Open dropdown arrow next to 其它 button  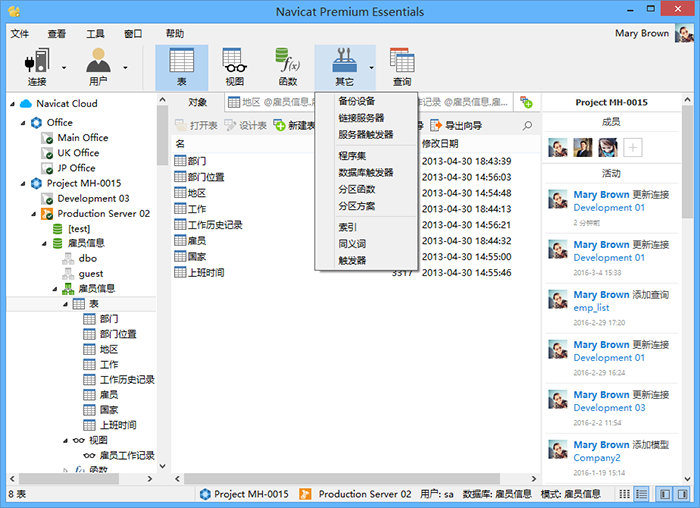(x=371, y=68)
